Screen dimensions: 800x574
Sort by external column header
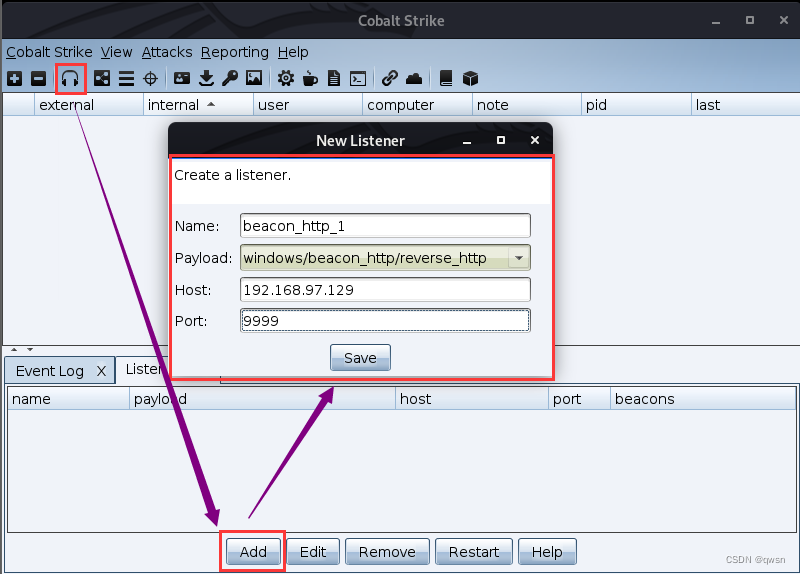coord(89,105)
